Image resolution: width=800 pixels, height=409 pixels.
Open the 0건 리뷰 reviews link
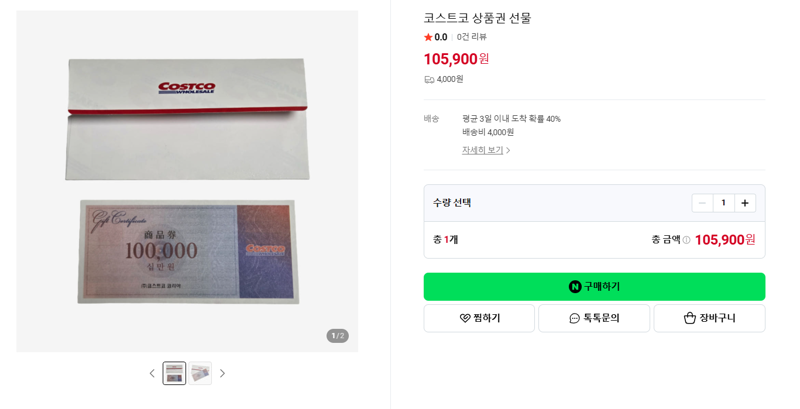click(471, 37)
